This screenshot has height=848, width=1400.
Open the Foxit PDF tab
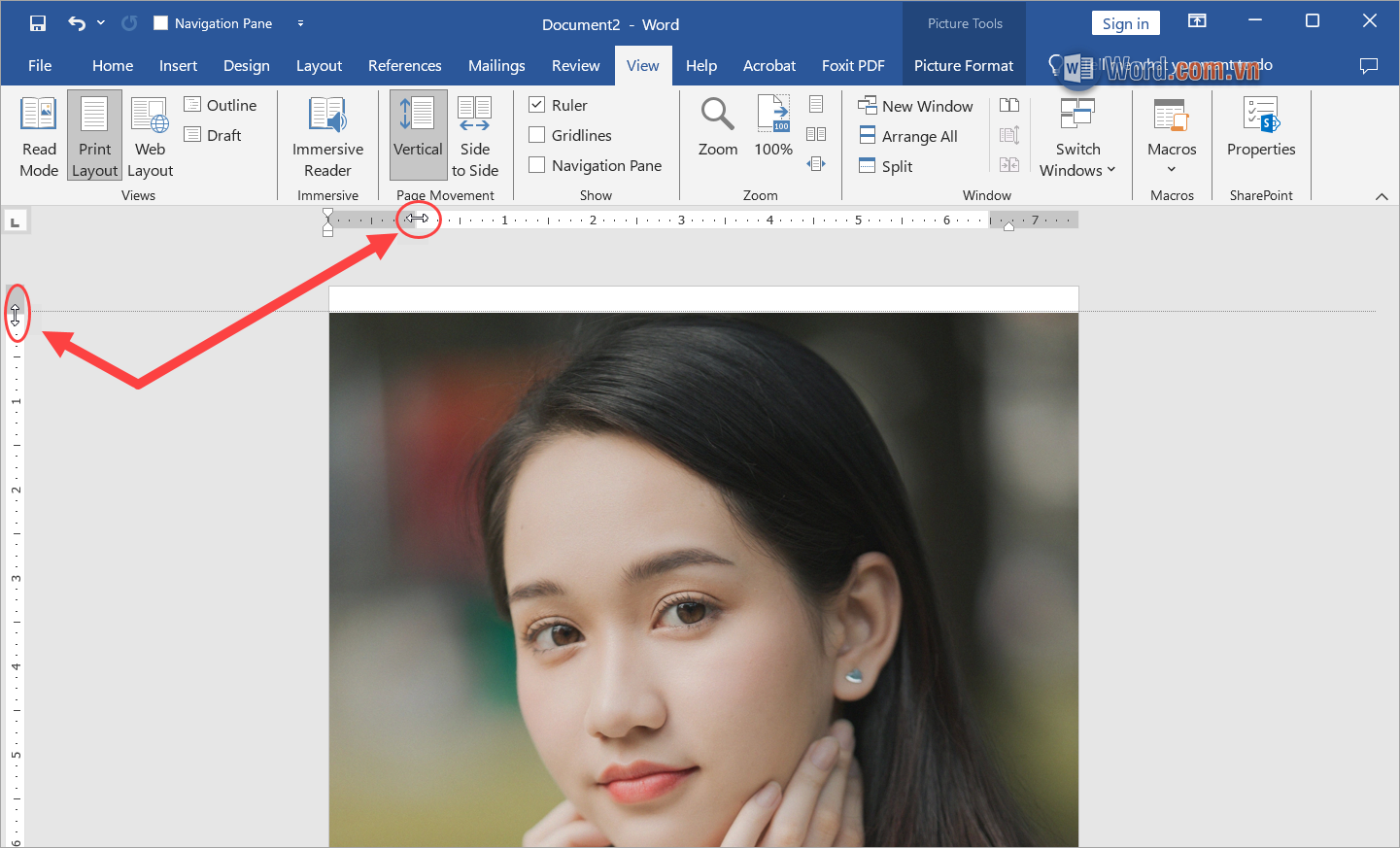click(x=853, y=65)
